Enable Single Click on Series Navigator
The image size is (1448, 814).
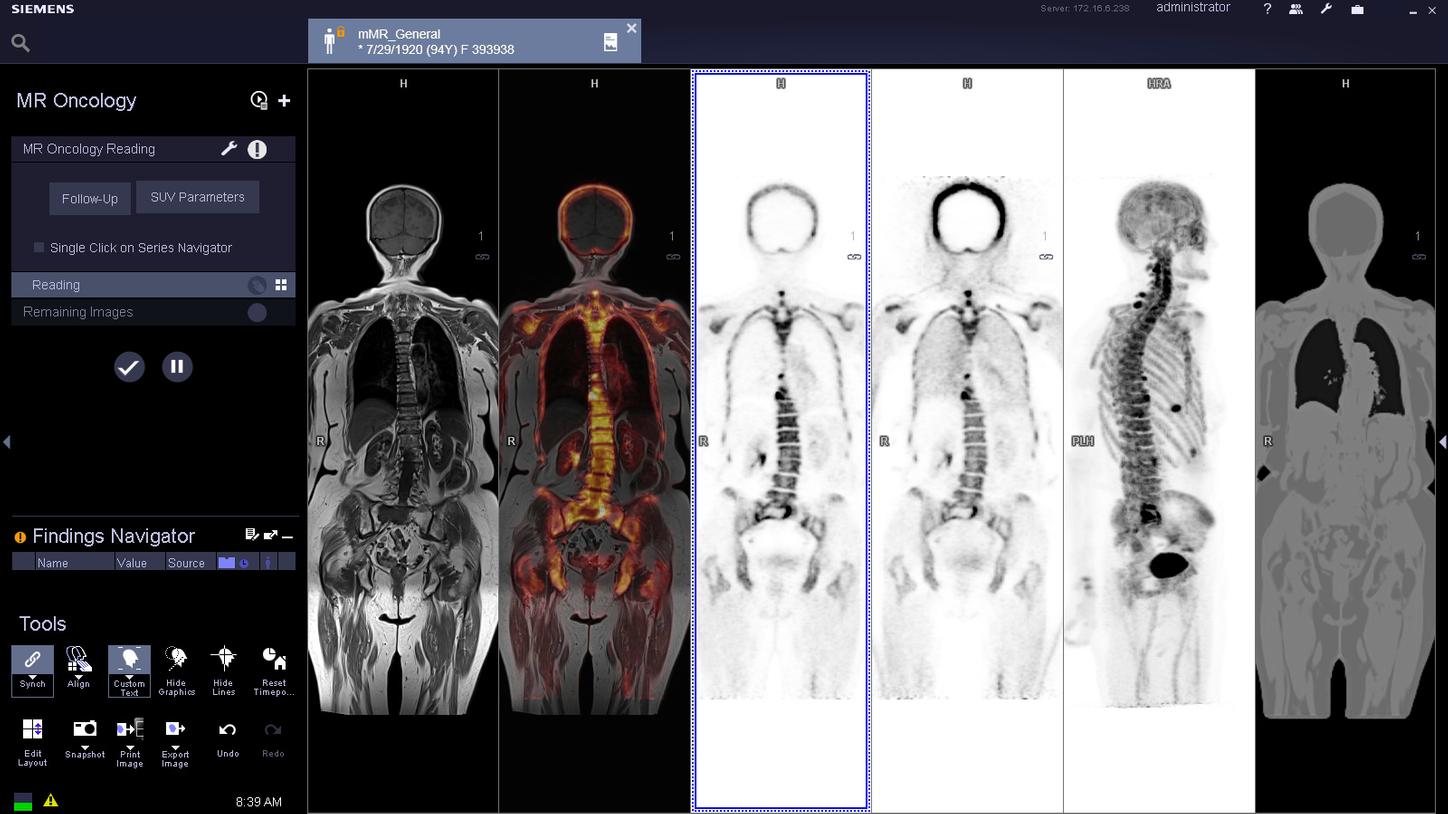tap(38, 247)
